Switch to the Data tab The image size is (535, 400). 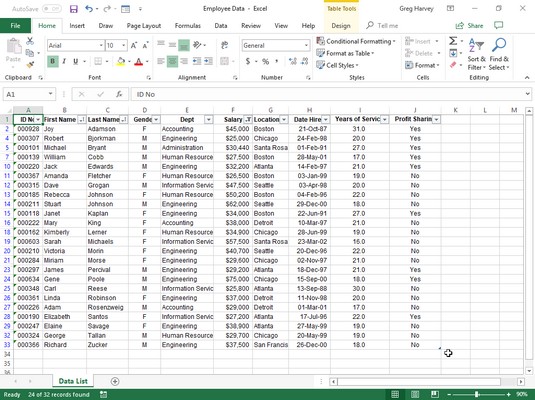pos(221,26)
